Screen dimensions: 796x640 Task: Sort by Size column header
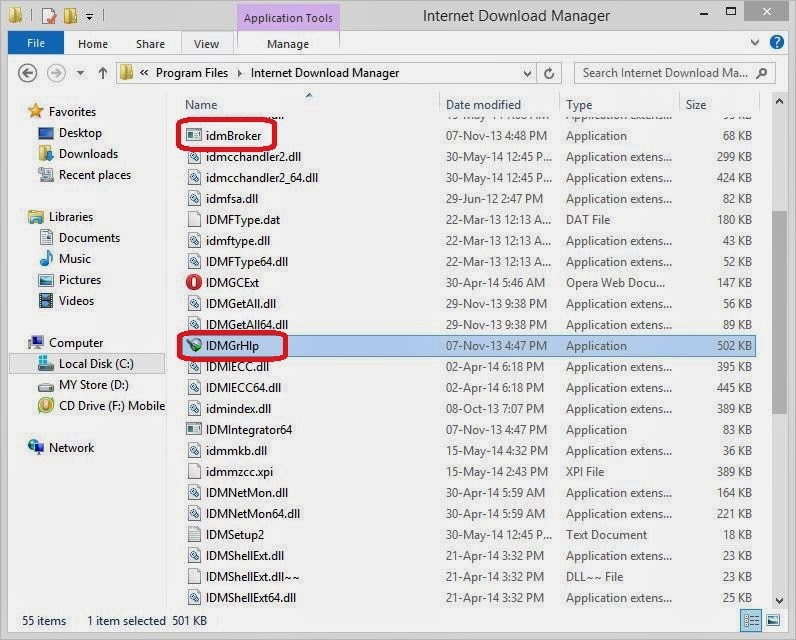click(x=696, y=105)
